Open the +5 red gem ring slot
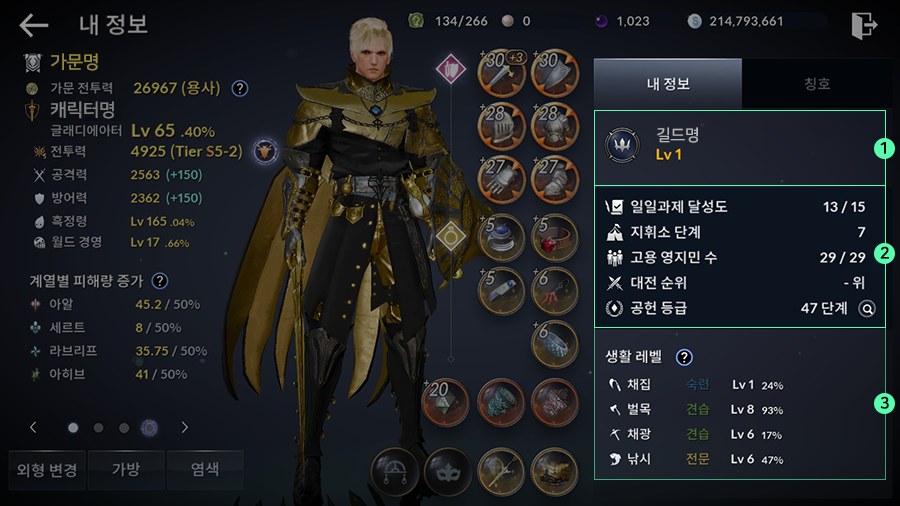This screenshot has height=506, width=900. pyautogui.click(x=554, y=238)
